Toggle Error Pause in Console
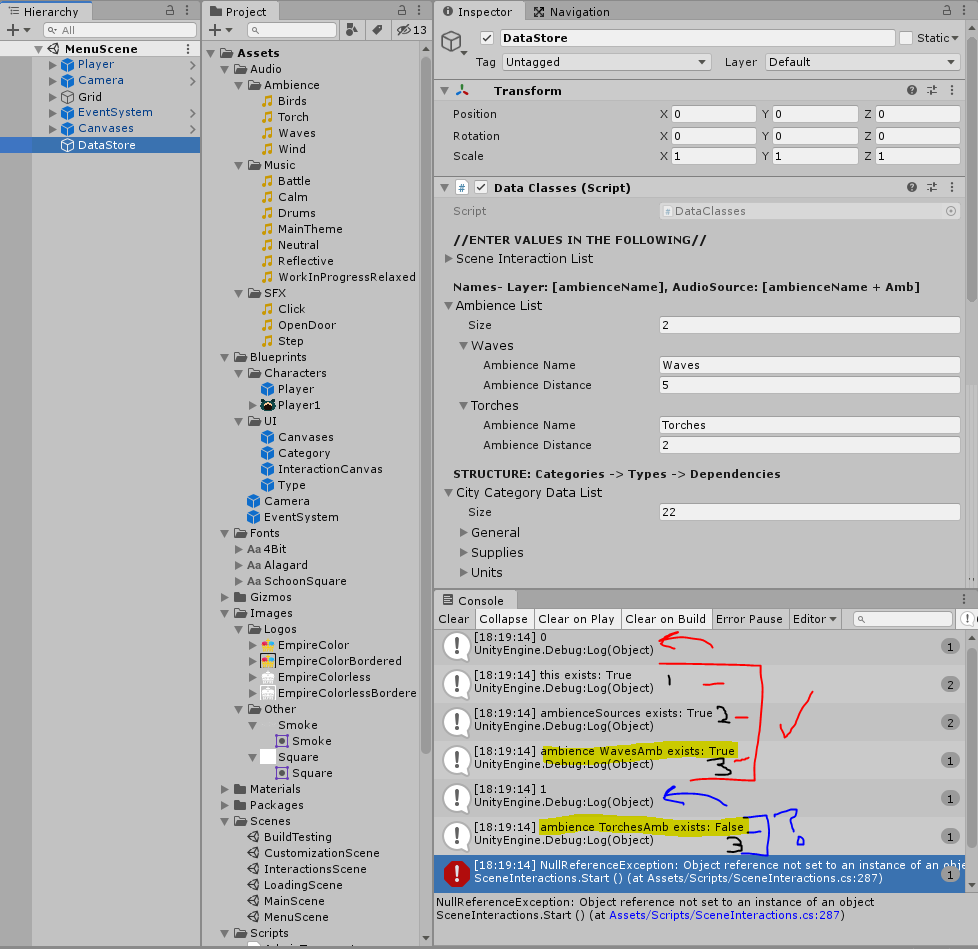This screenshot has height=949, width=978. pos(749,619)
